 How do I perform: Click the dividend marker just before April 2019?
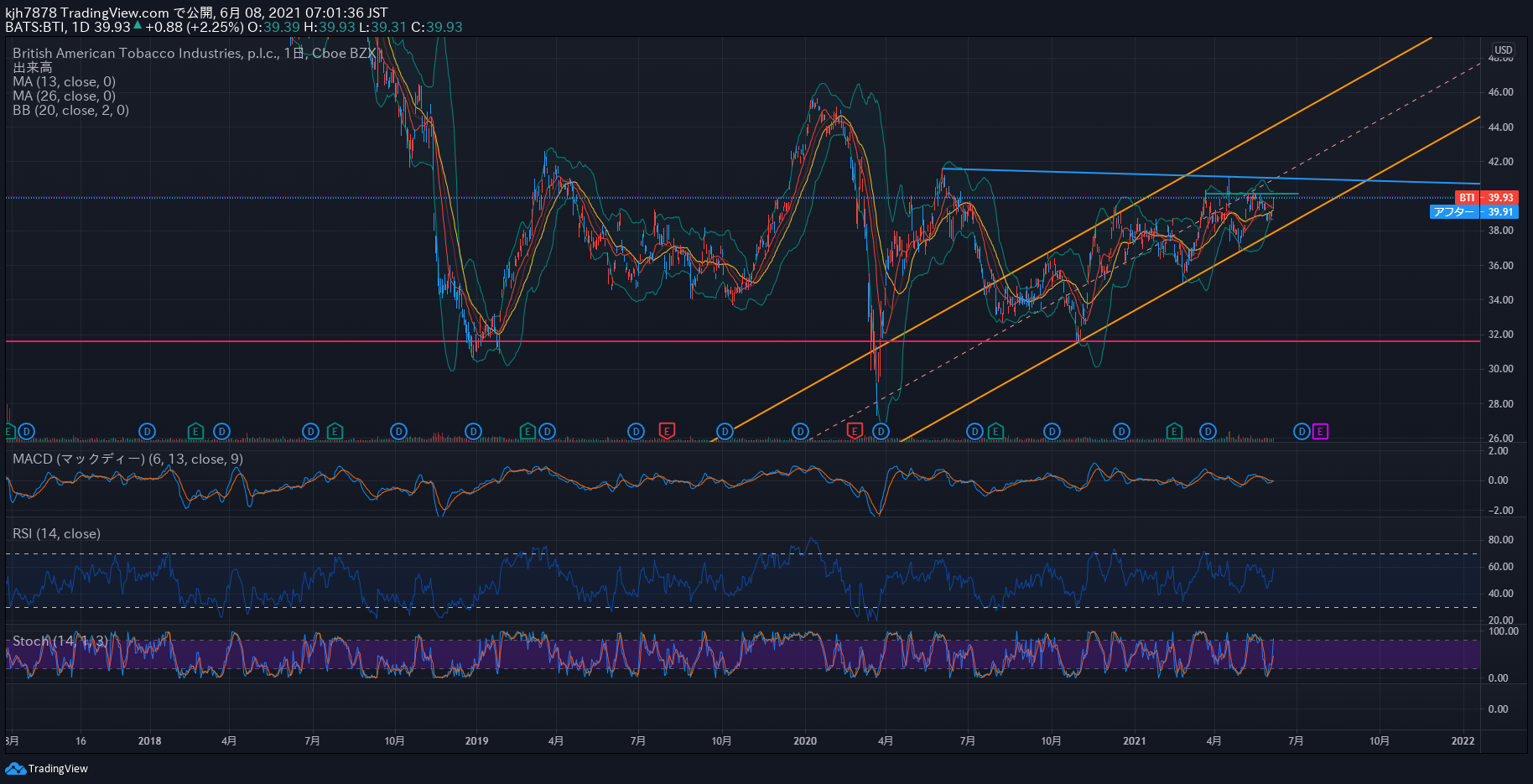pos(547,432)
